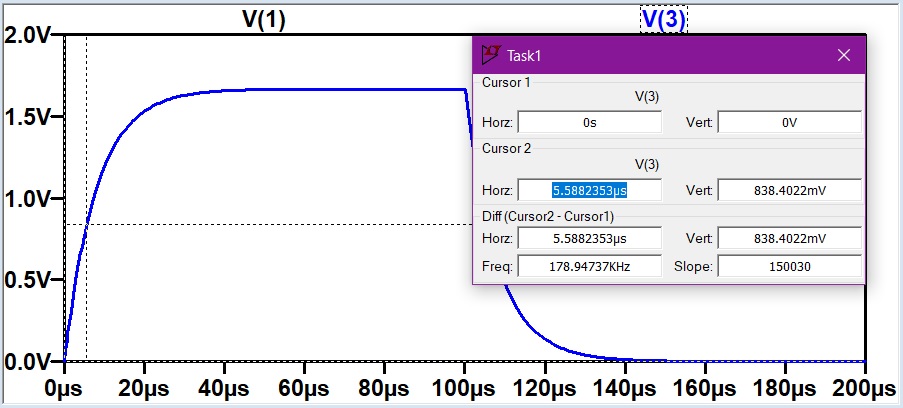Image resolution: width=903 pixels, height=408 pixels.
Task: Click the Freq field showing 178.94737KHz
Action: coord(589,267)
